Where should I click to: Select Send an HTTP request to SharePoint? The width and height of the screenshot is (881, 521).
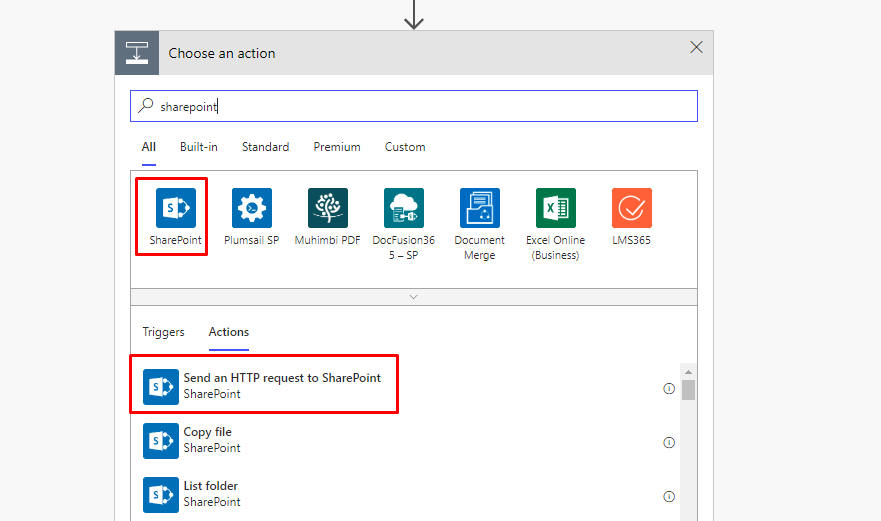pos(405,387)
